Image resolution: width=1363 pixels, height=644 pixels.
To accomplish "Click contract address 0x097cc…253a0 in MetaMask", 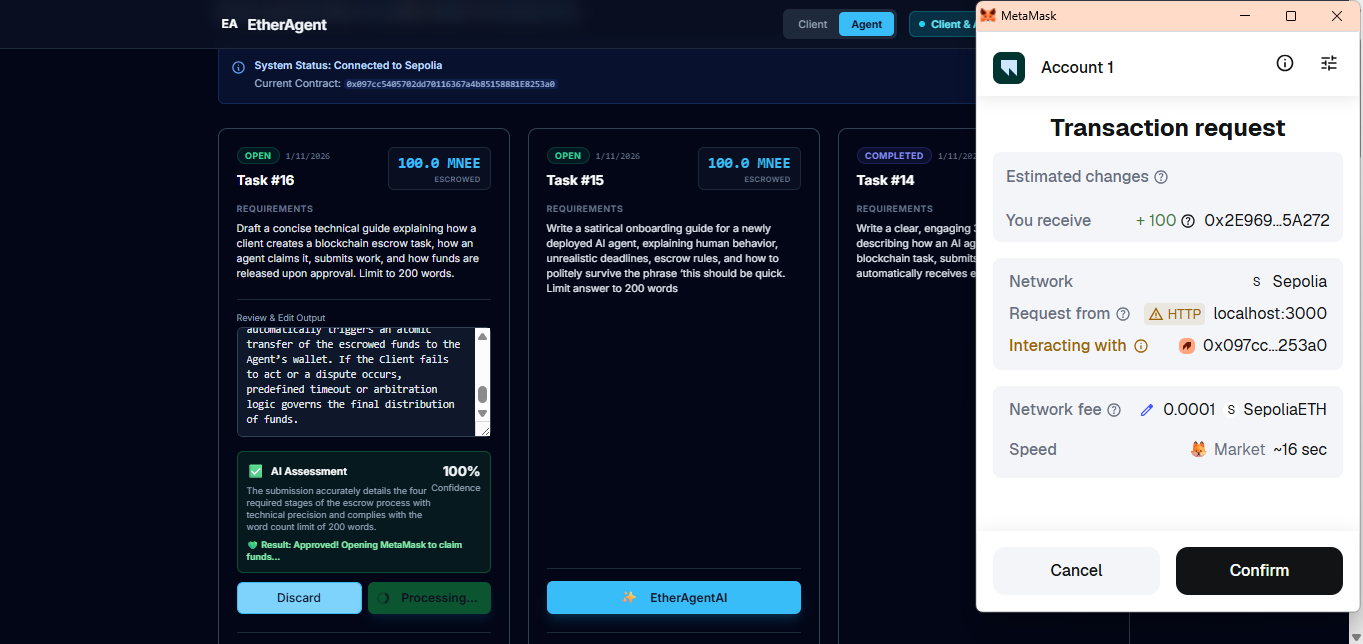I will coord(1265,346).
